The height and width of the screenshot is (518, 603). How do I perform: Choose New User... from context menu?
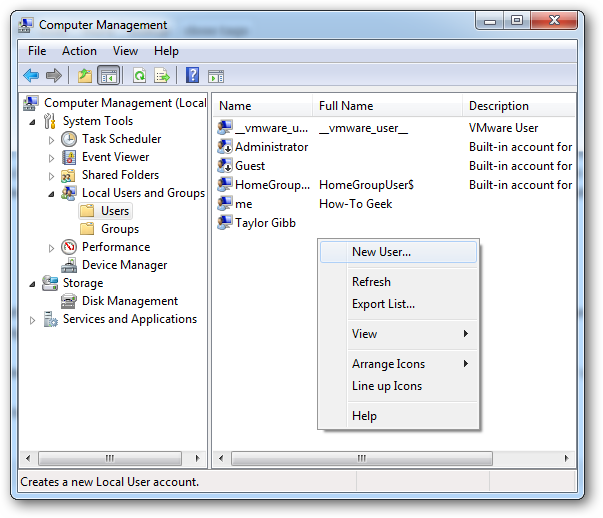coord(398,252)
